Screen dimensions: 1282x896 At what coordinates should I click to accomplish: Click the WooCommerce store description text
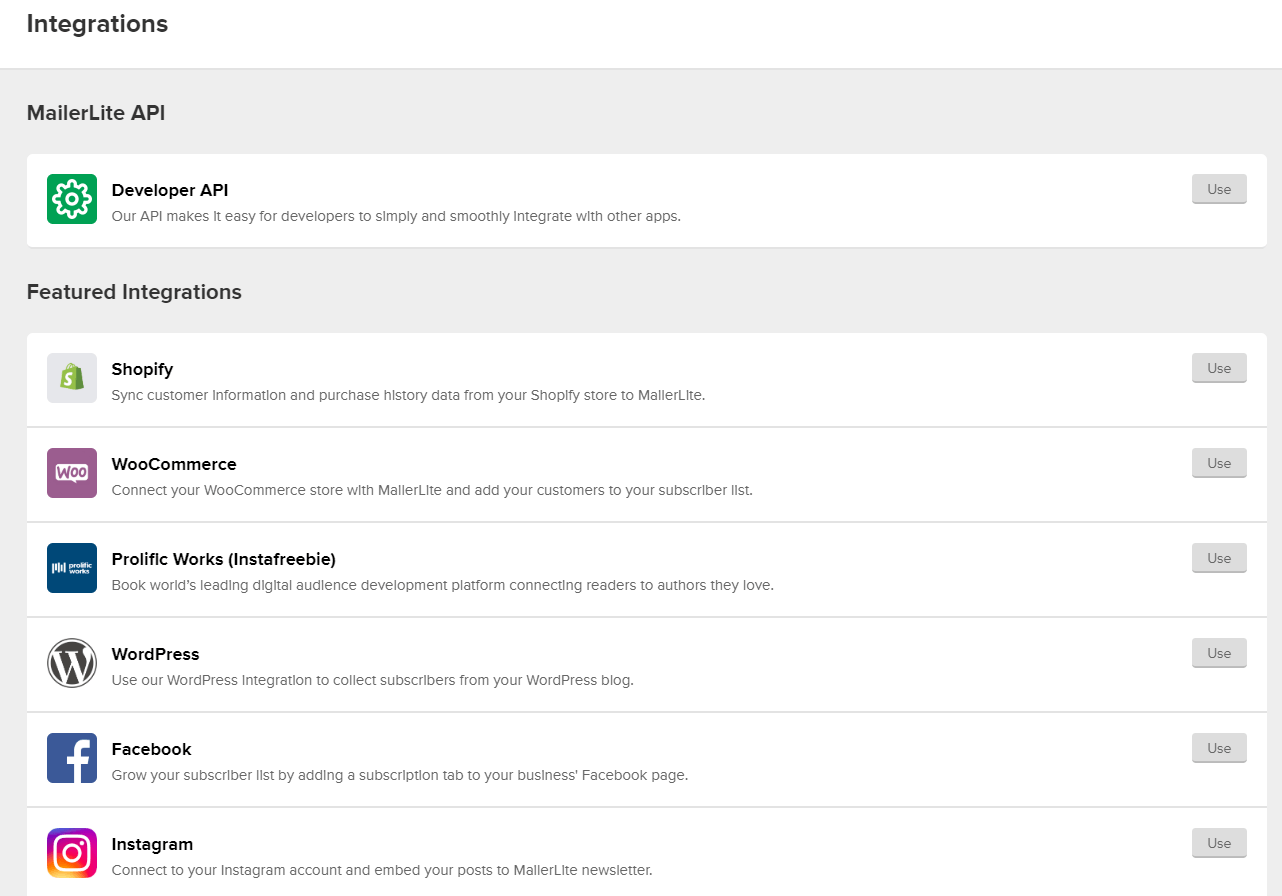pyautogui.click(x=432, y=490)
